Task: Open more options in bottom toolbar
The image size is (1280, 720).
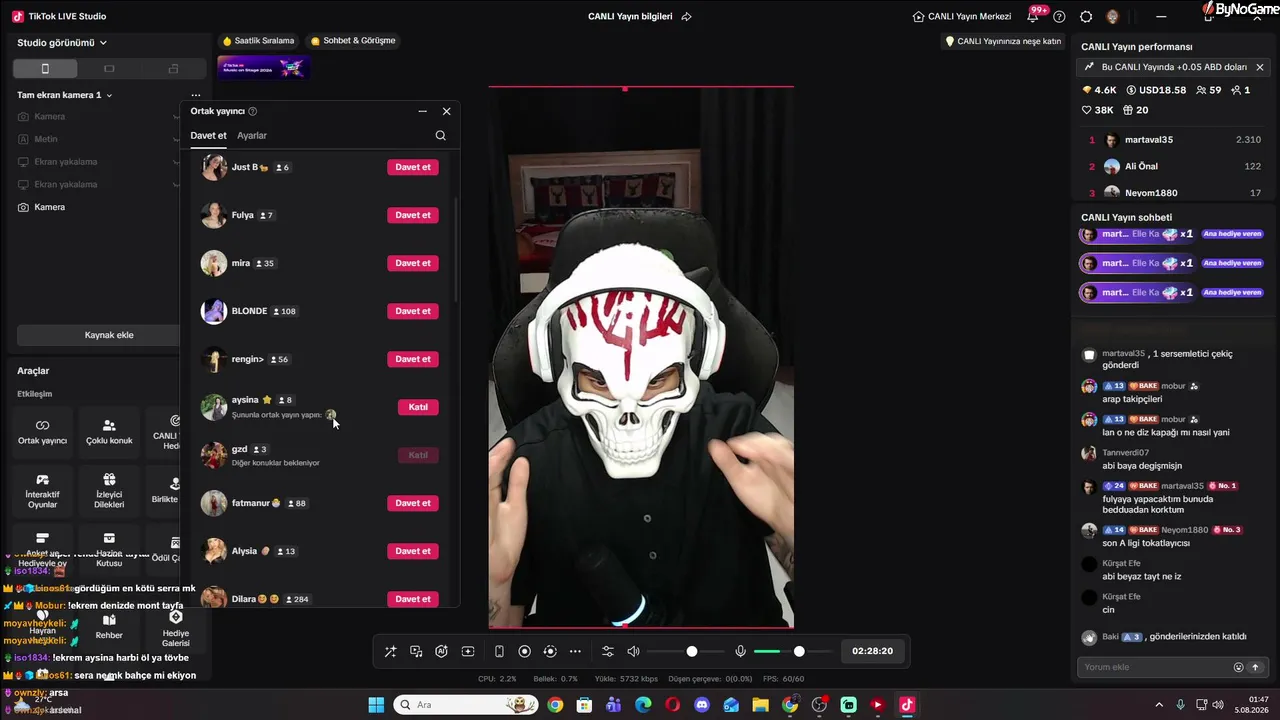Action: pyautogui.click(x=575, y=651)
